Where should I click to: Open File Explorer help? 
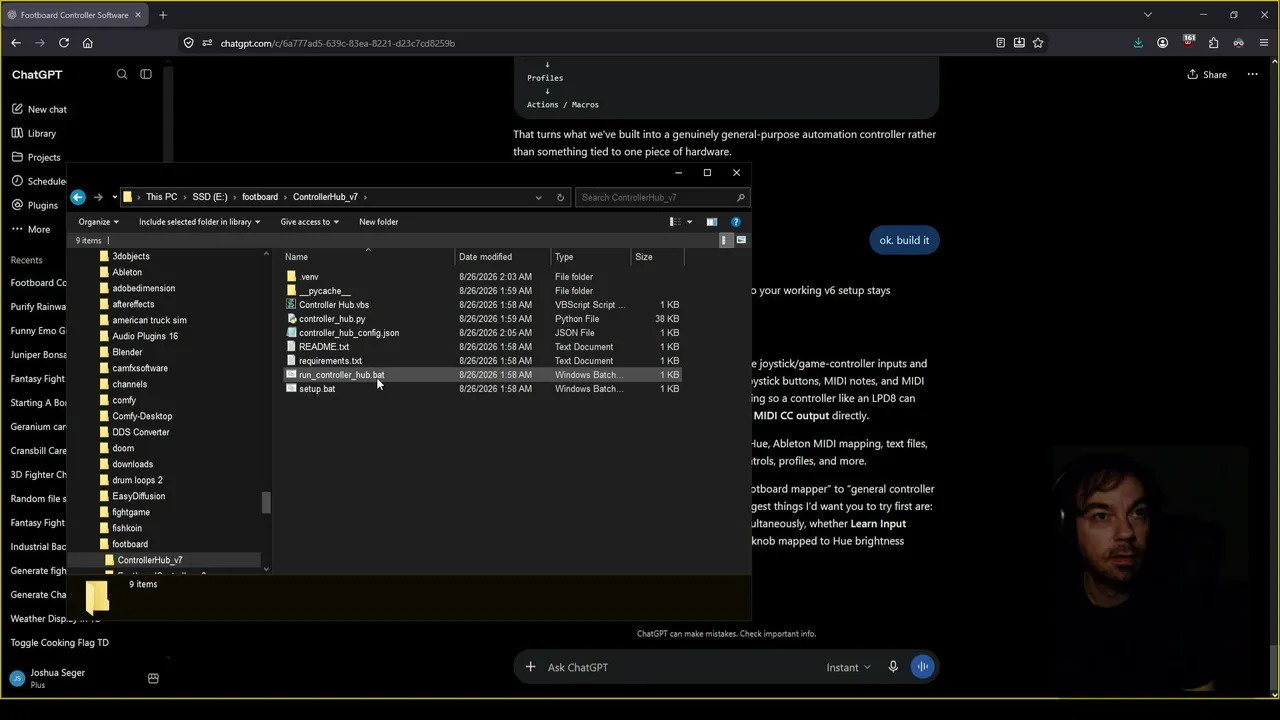click(x=736, y=222)
